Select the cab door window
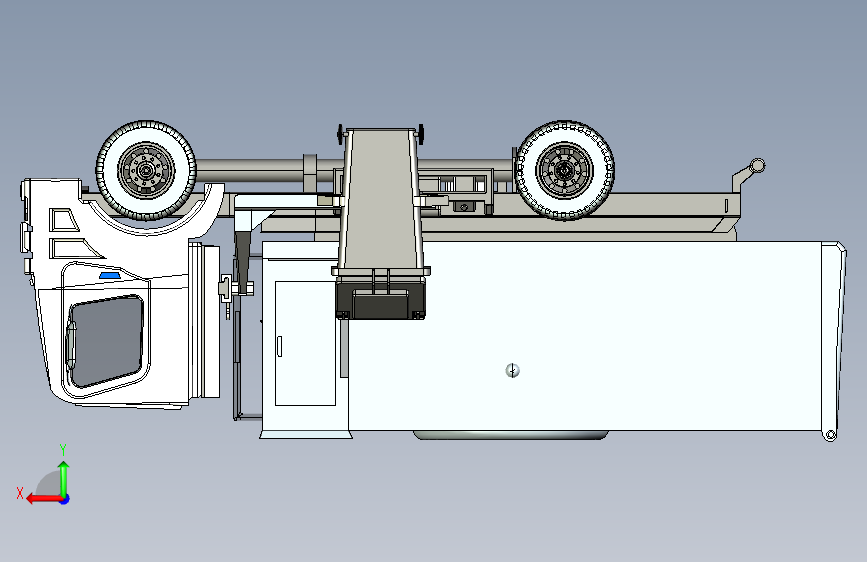 click(106, 341)
